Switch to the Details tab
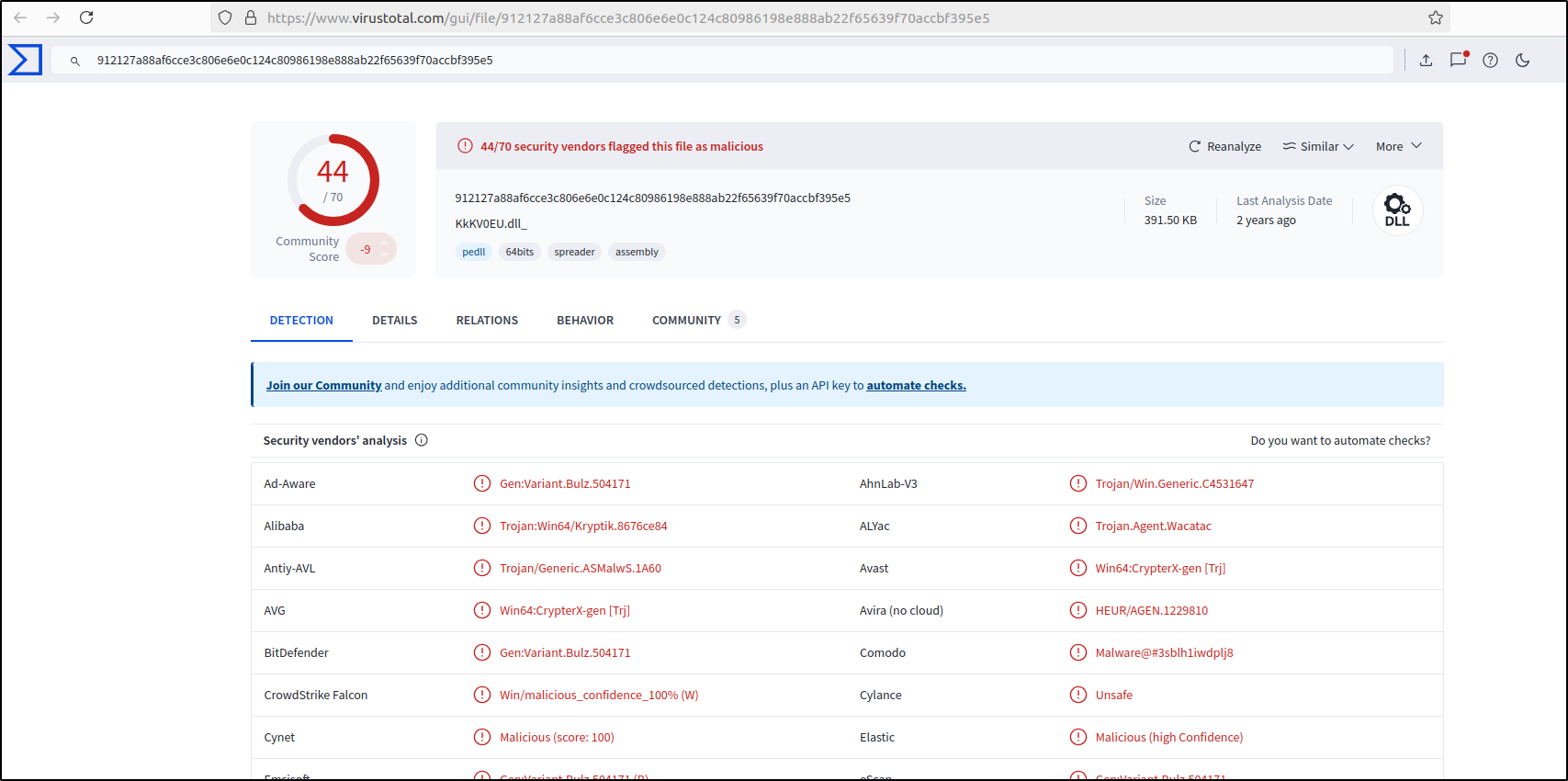Screen dimensions: 1568x781 (x=394, y=321)
